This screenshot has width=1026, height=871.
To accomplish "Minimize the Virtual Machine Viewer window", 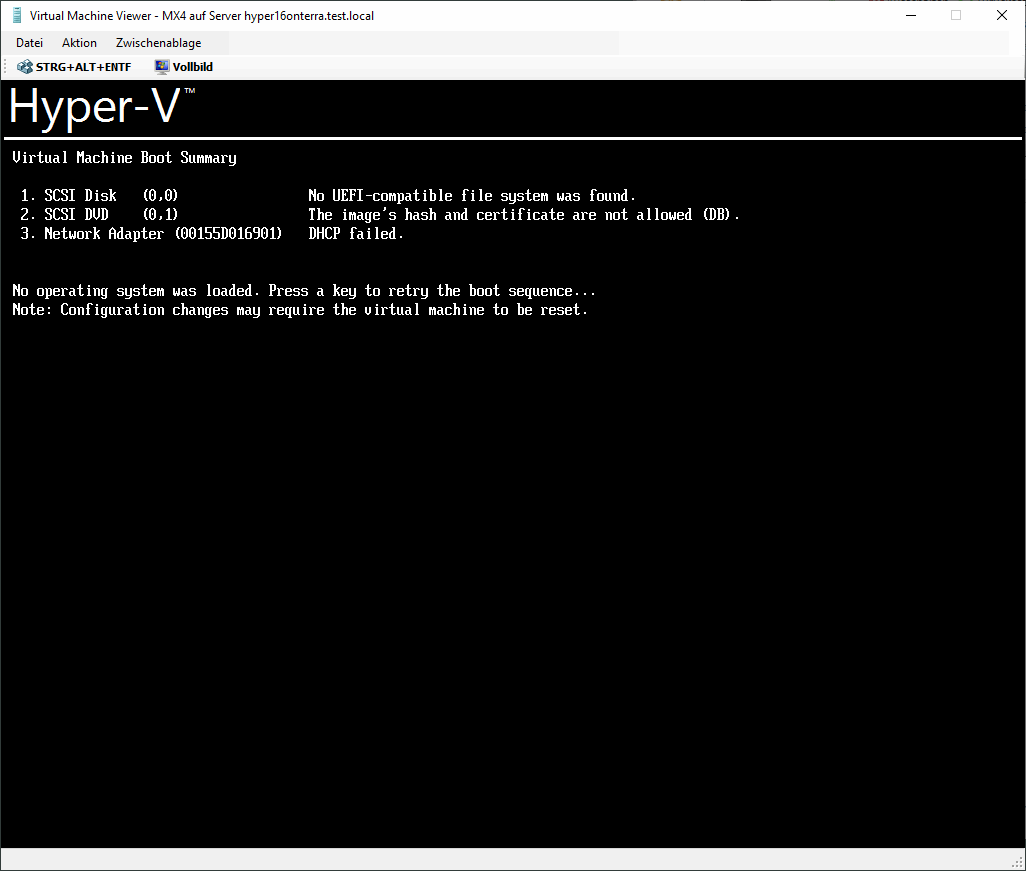I will click(910, 15).
